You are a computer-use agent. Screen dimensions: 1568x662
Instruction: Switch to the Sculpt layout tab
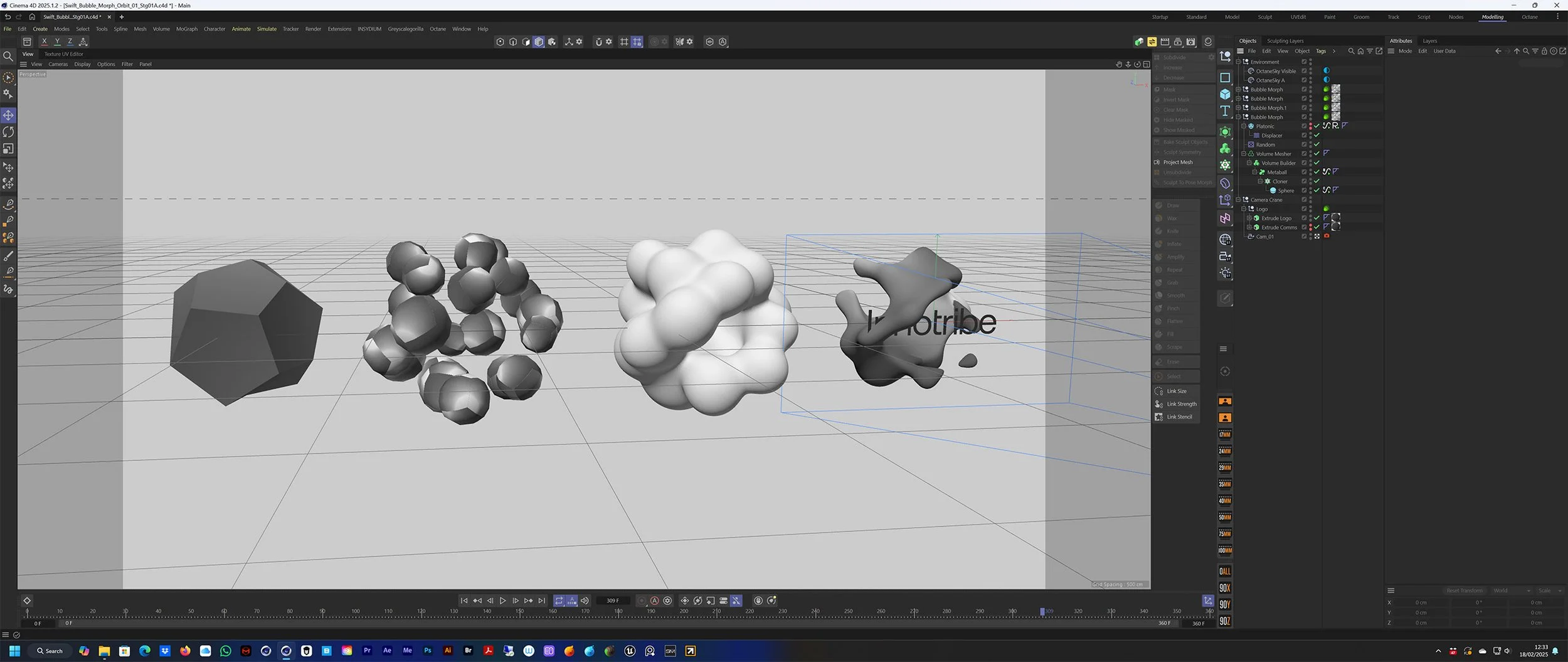1264,17
